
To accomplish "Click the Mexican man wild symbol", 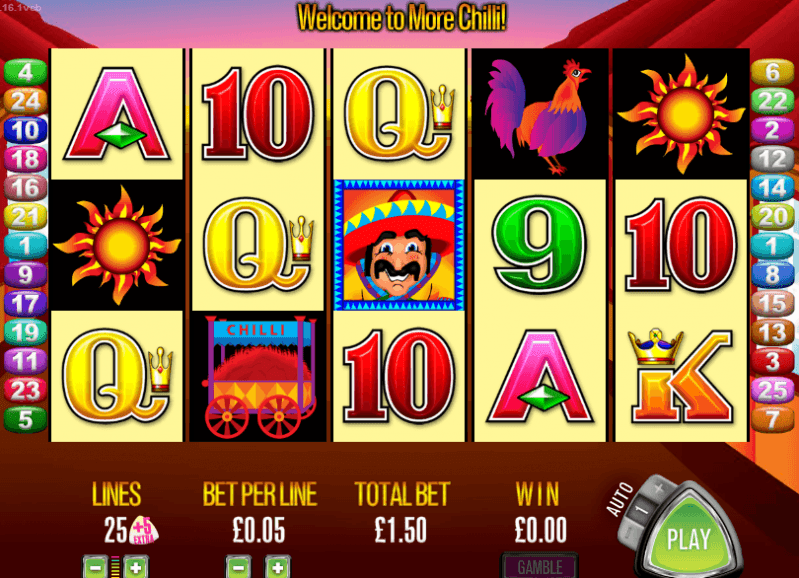I will pyautogui.click(x=399, y=245).
